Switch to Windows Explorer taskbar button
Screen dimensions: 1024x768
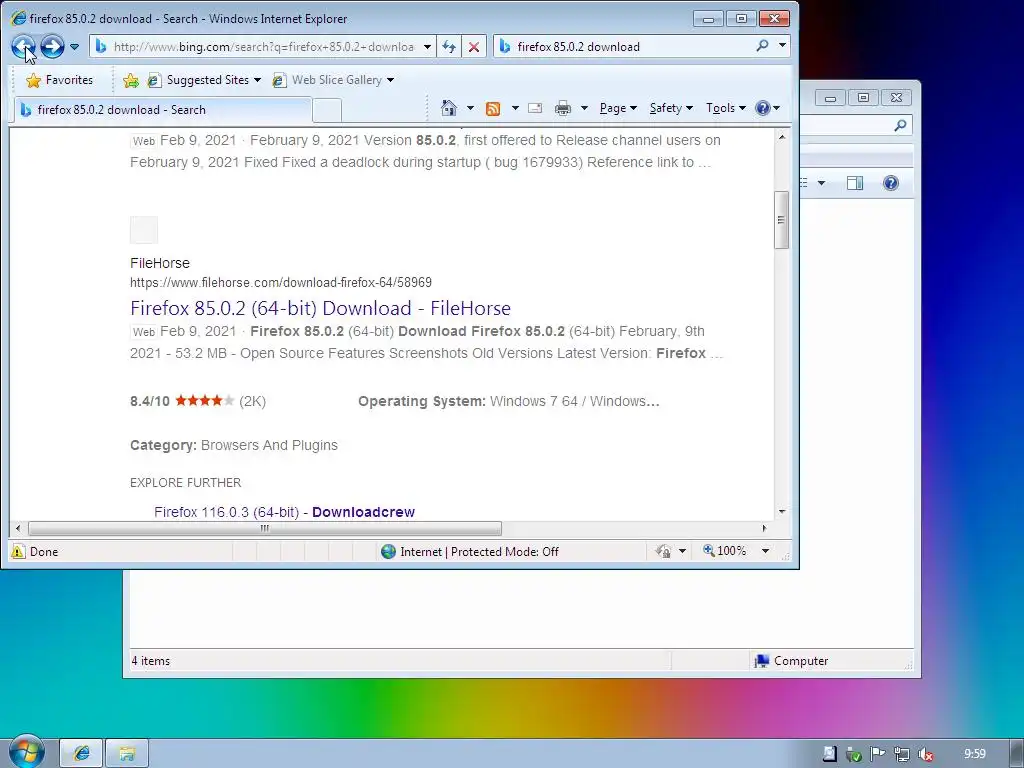point(127,753)
